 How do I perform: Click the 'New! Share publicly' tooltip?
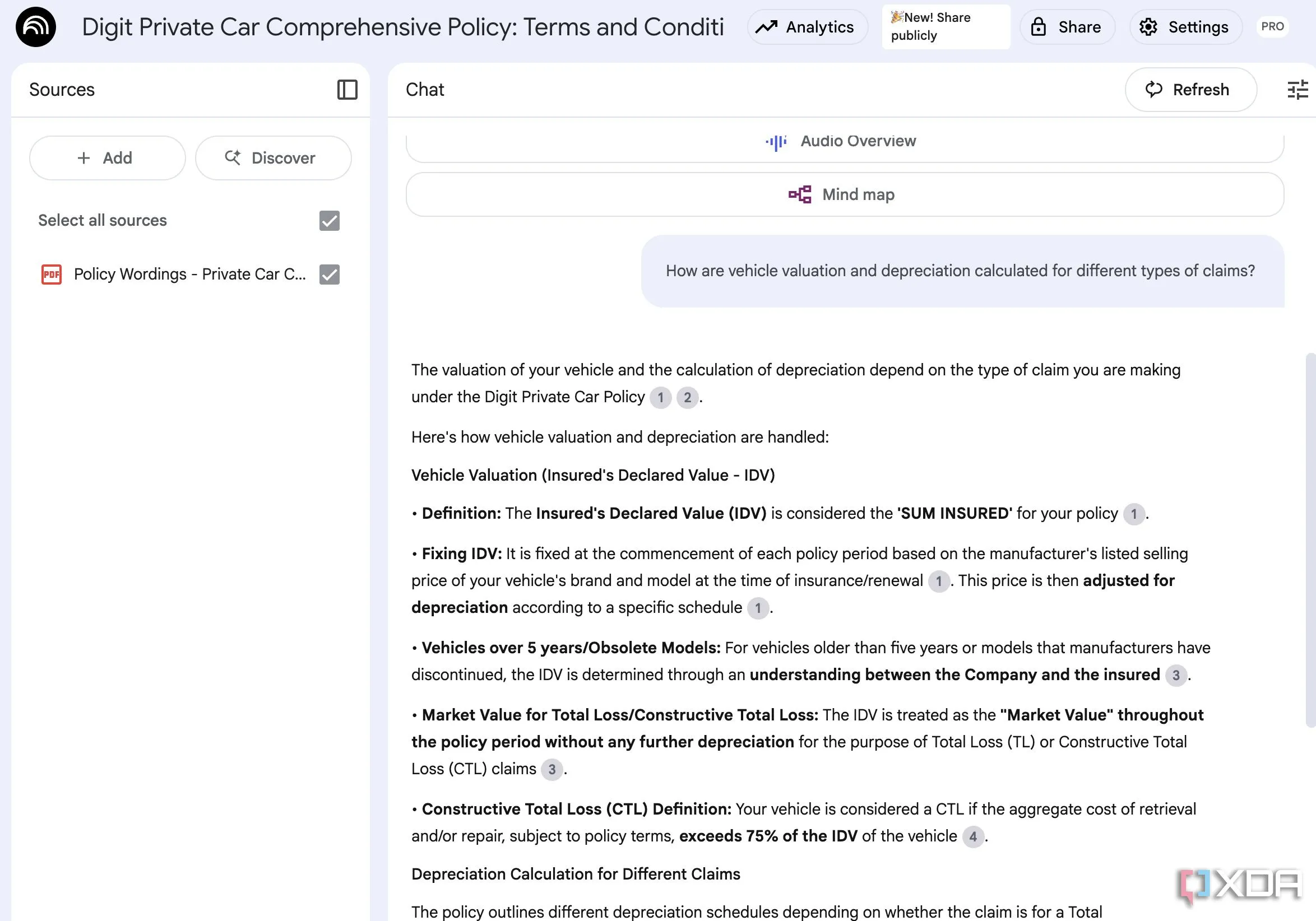[946, 27]
